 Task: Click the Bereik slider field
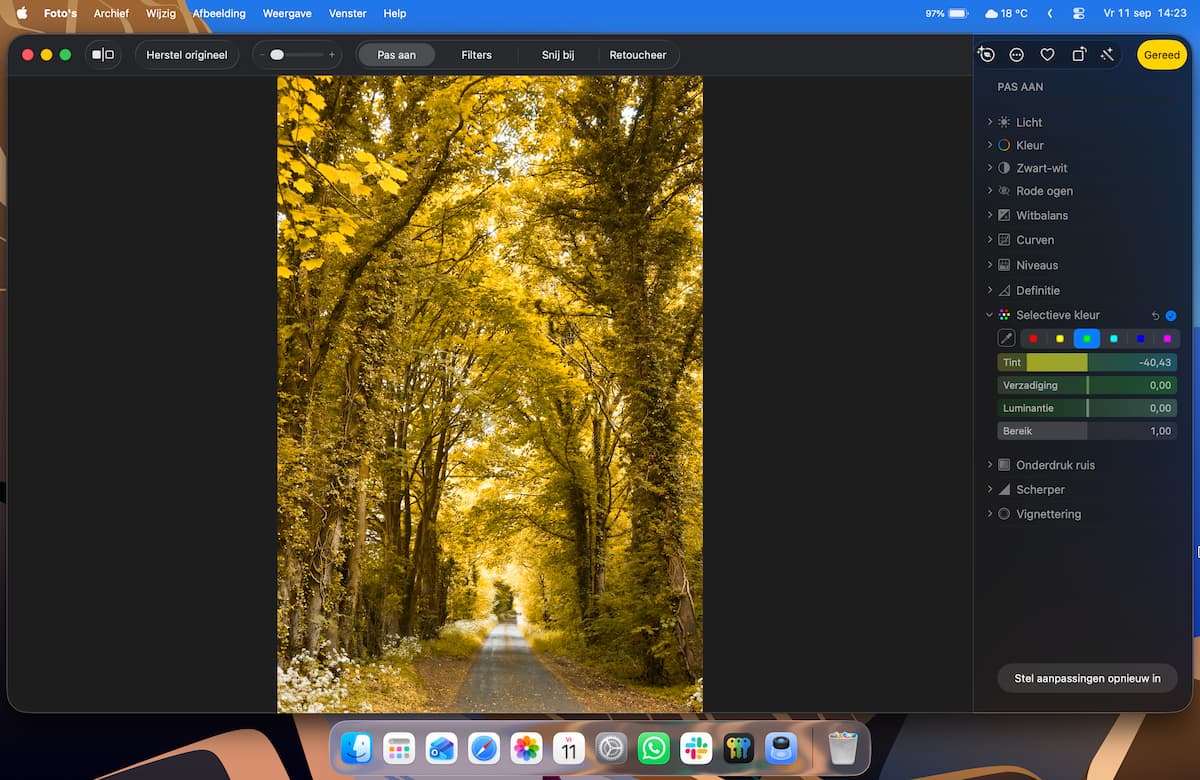pyautogui.click(x=1087, y=431)
